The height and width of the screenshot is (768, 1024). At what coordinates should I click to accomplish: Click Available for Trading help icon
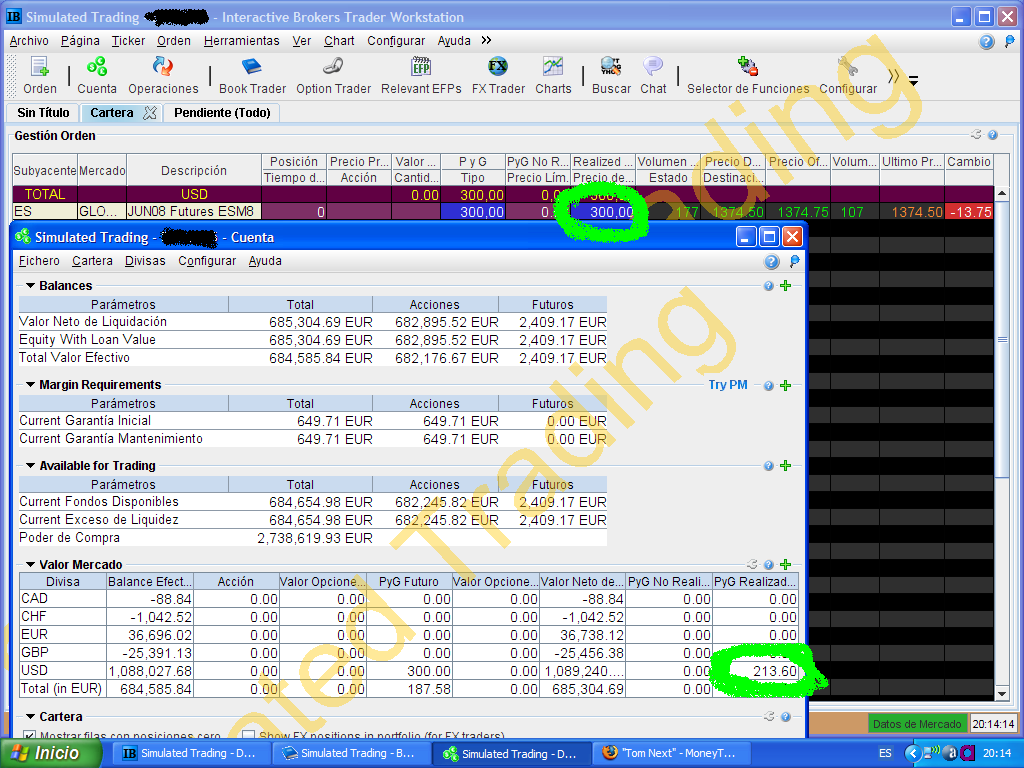769,466
